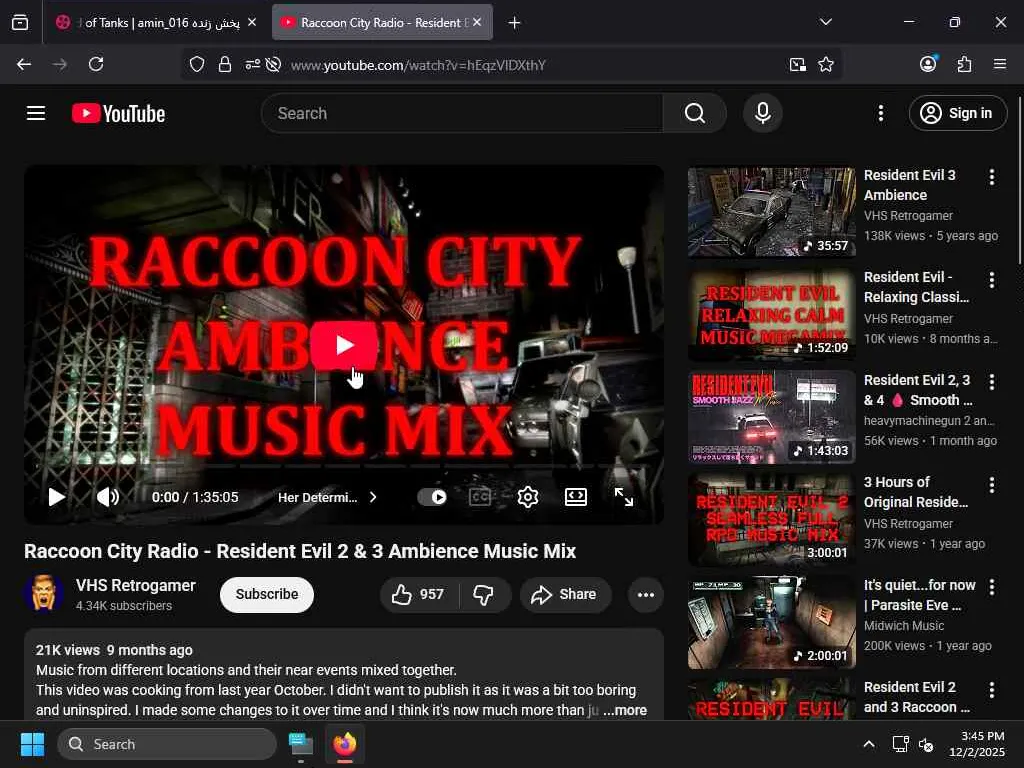1024x768 pixels.
Task: Open blocked autoplay permission icon
Action: click(274, 64)
